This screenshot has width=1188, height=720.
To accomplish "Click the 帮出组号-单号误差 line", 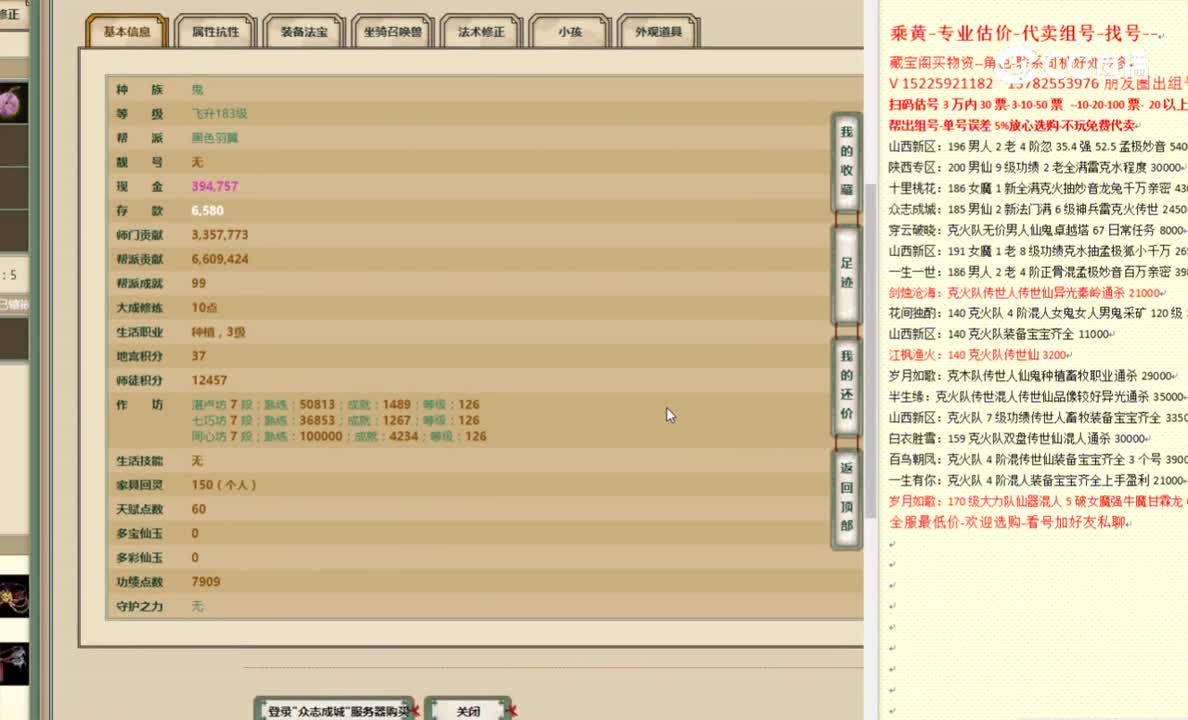I will coord(1014,125).
